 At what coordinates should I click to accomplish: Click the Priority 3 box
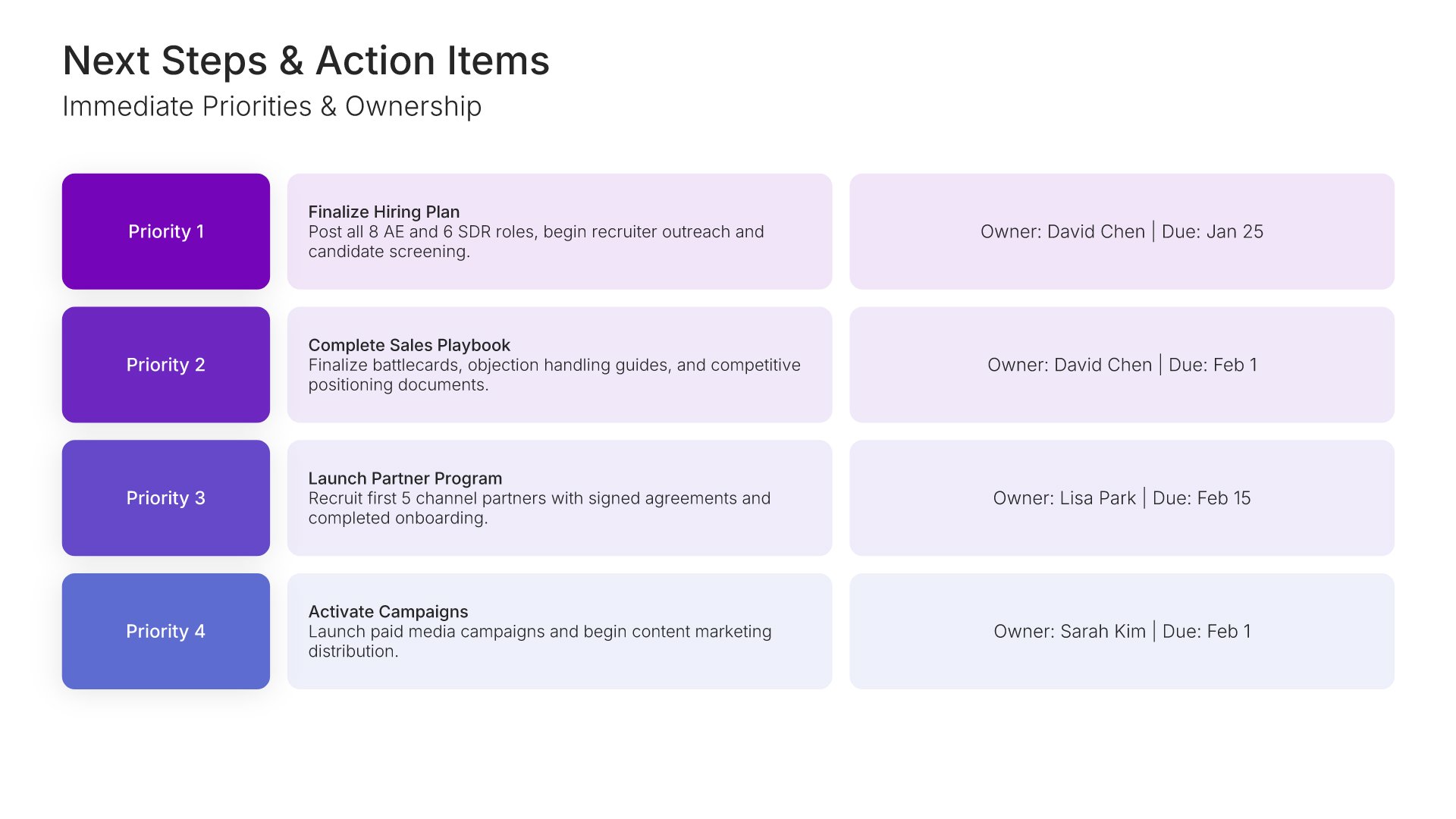(166, 498)
